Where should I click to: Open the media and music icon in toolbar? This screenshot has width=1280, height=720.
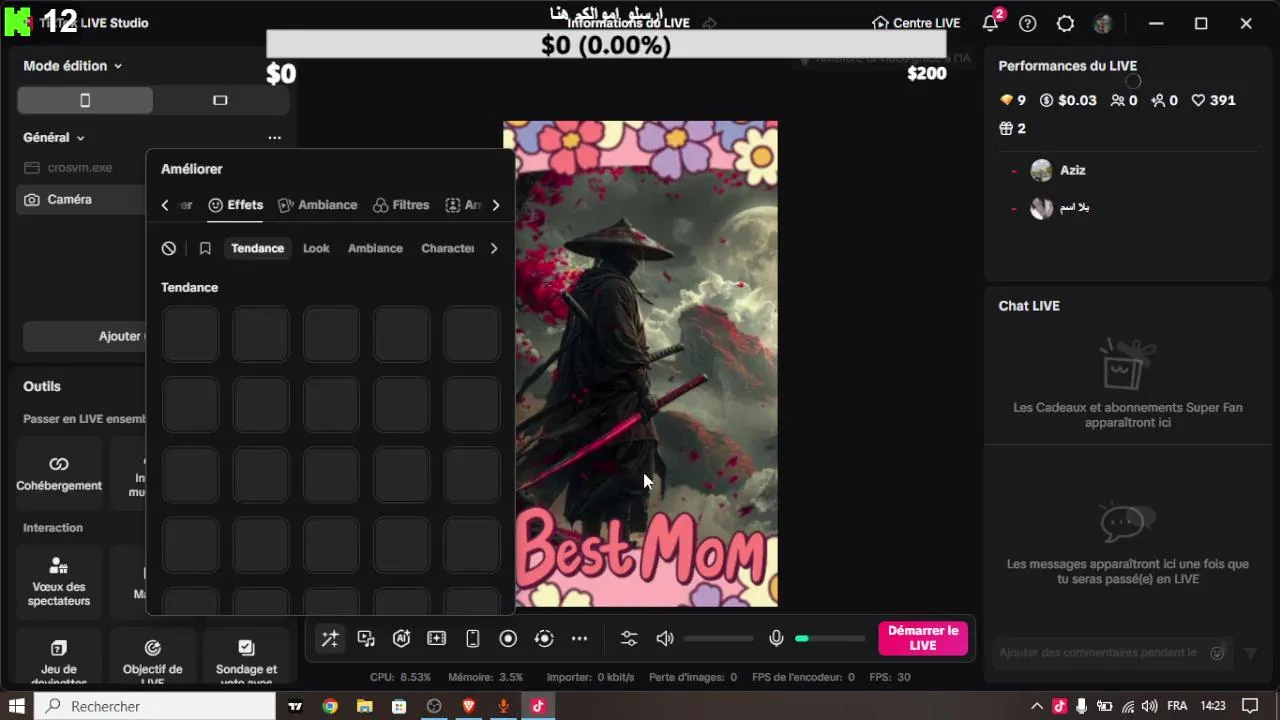366,639
